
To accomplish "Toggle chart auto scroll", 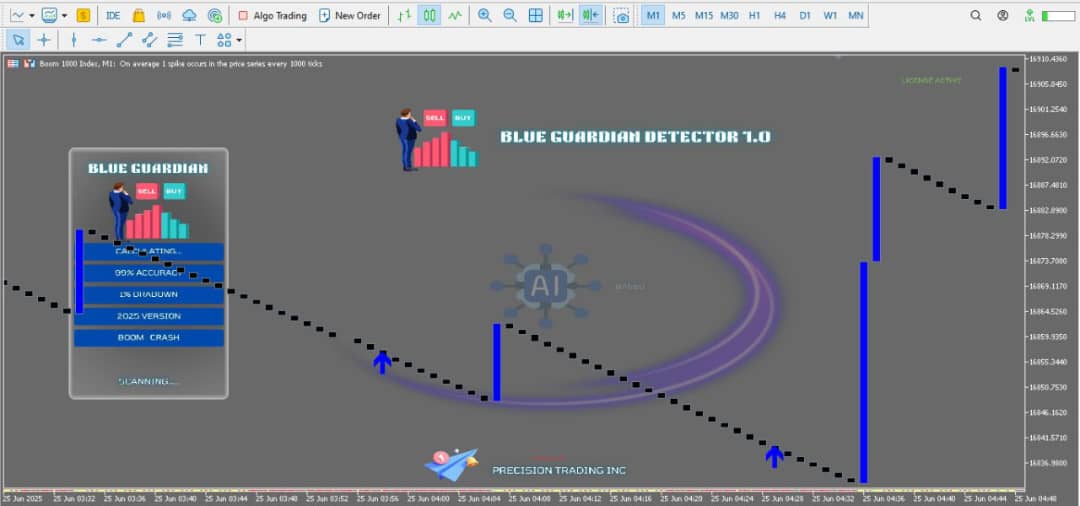I will pos(565,15).
